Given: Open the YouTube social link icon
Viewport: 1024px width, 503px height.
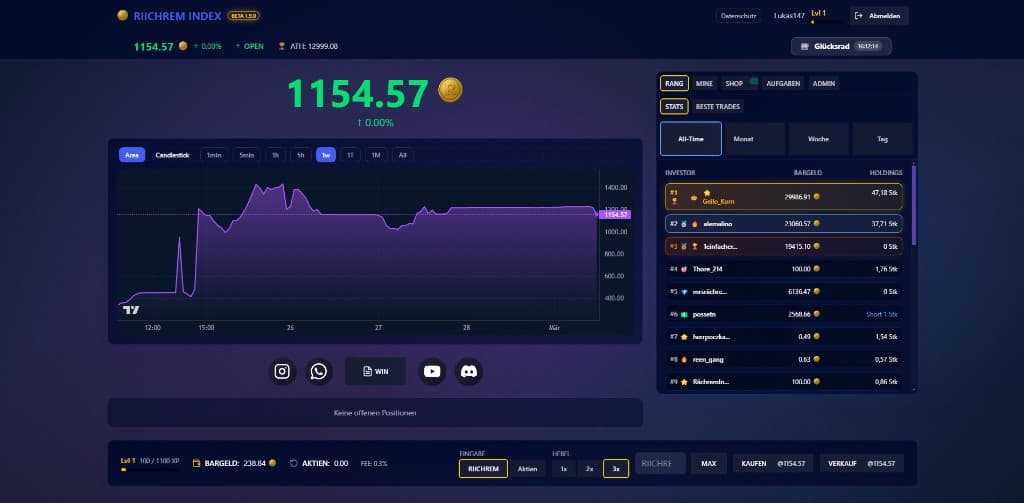Looking at the screenshot, I should tap(432, 372).
